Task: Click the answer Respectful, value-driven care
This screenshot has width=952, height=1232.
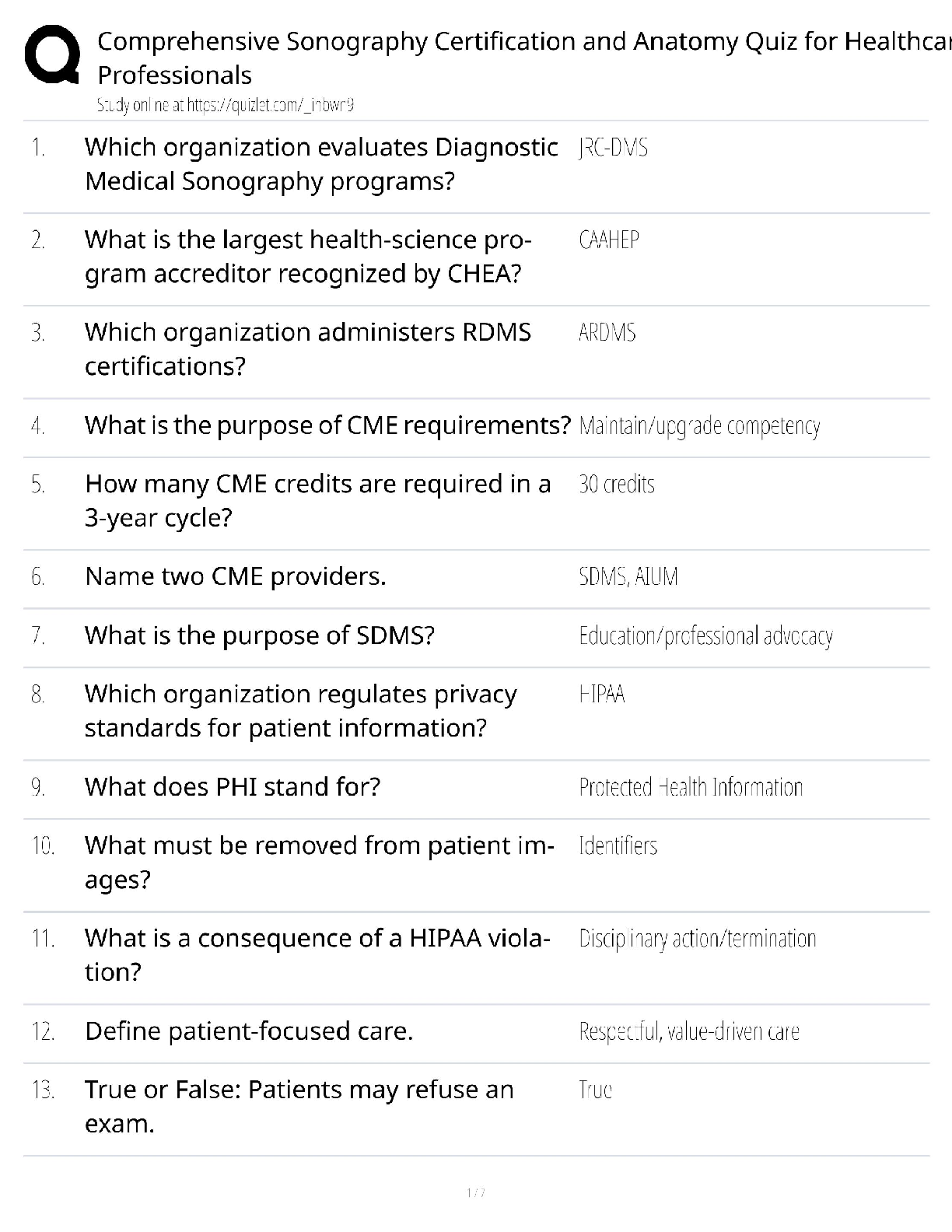Action: [x=689, y=1031]
